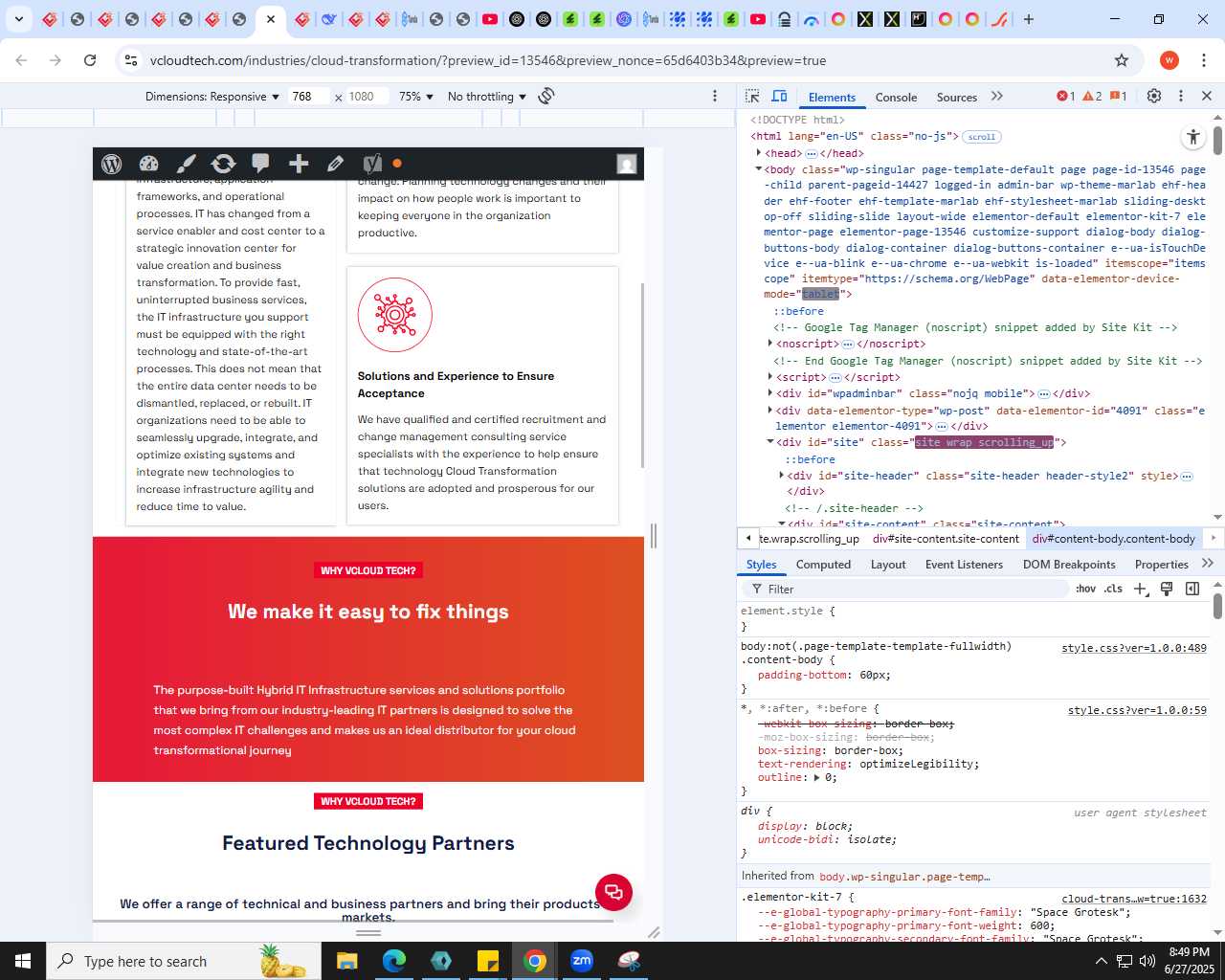Viewport: 1225px width, 980px height.
Task: Toggle the .cls element classes panel
Action: click(1113, 589)
